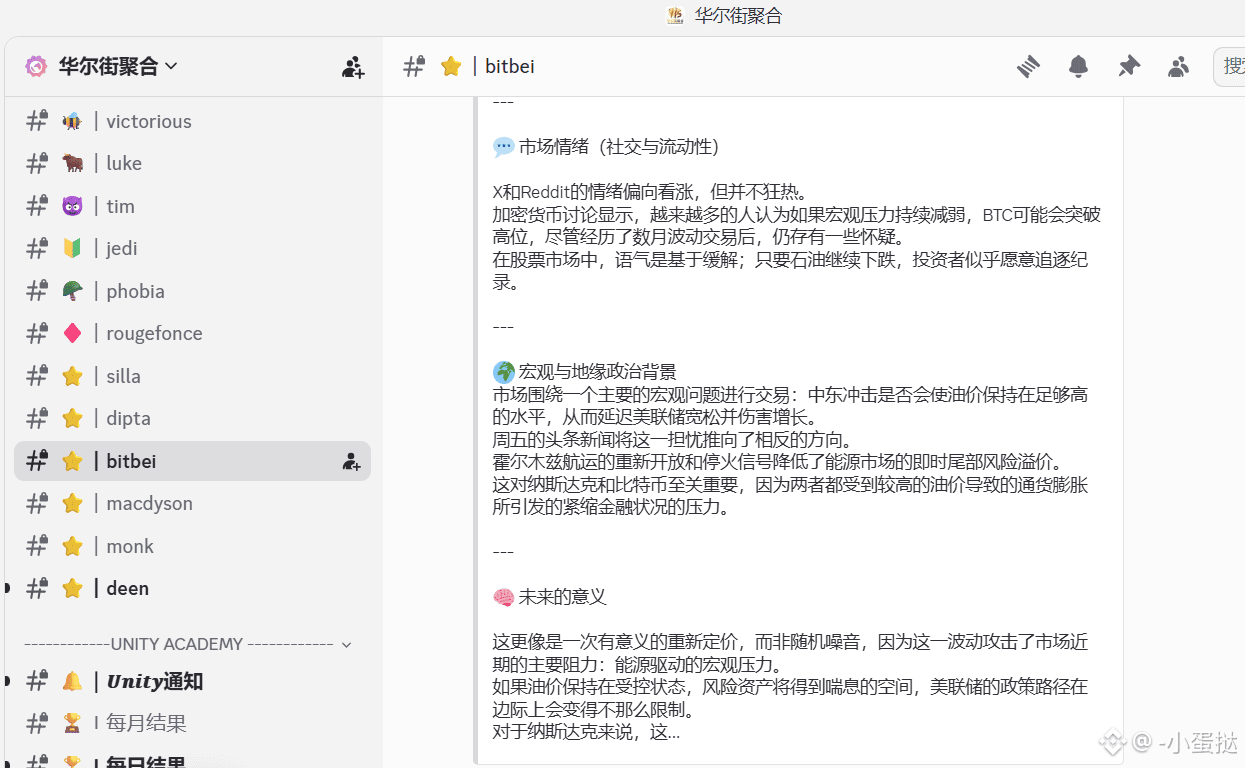Click the notification bell icon in header
This screenshot has height=768, width=1245.
click(1078, 66)
